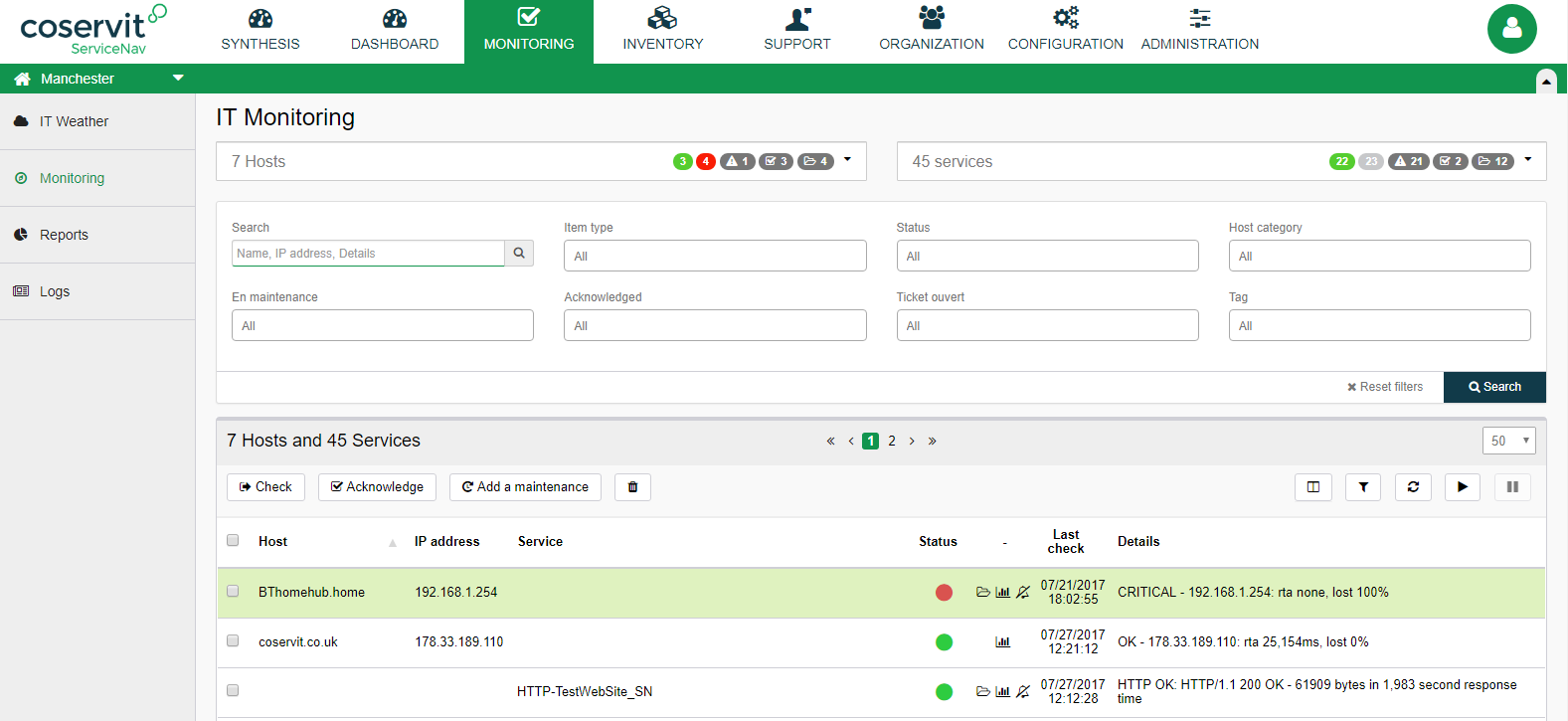Tick the select-all checkbox in table header
Image resolution: width=1568 pixels, height=721 pixels.
tap(233, 540)
